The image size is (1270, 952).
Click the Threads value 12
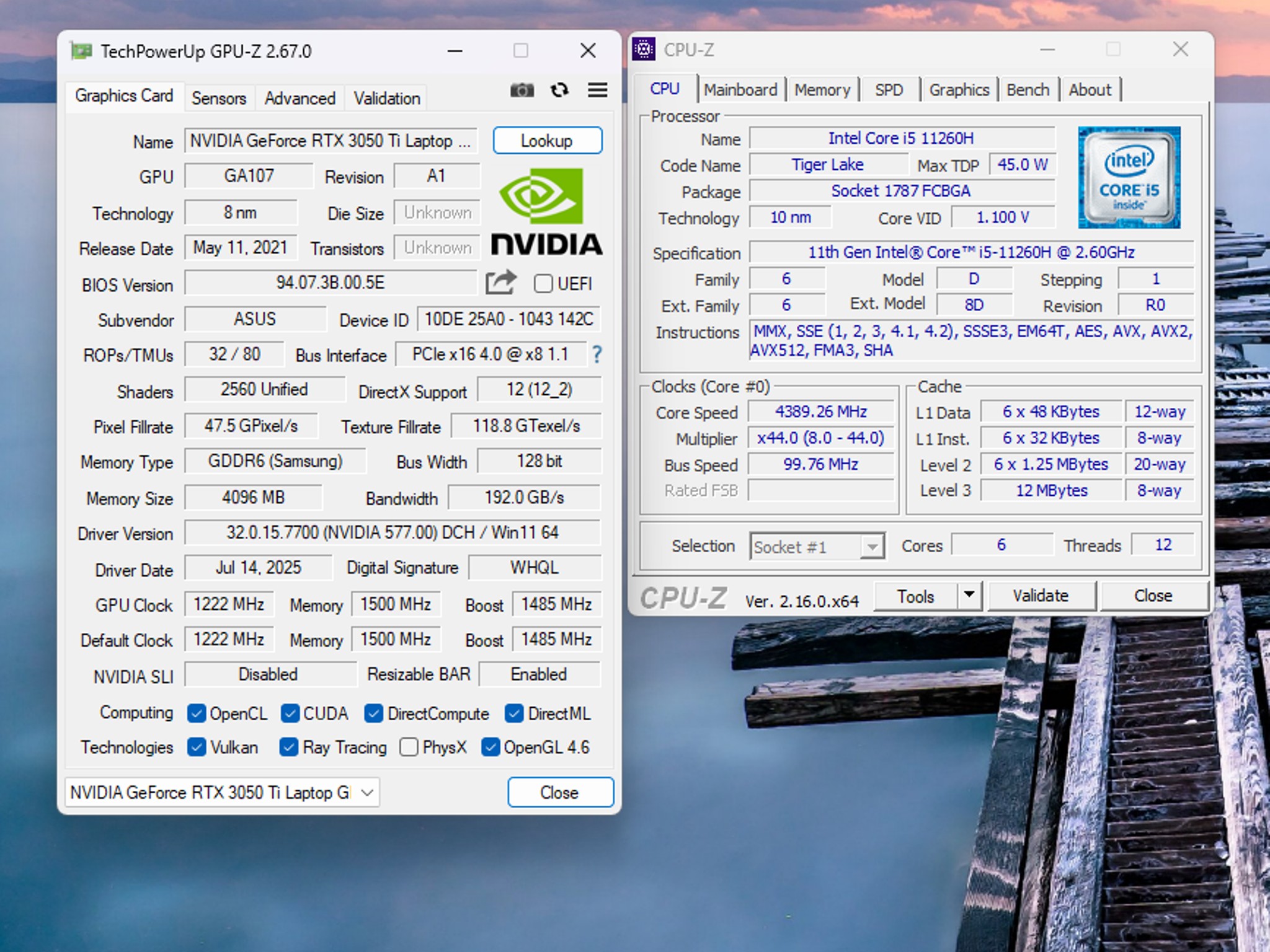coord(1163,545)
